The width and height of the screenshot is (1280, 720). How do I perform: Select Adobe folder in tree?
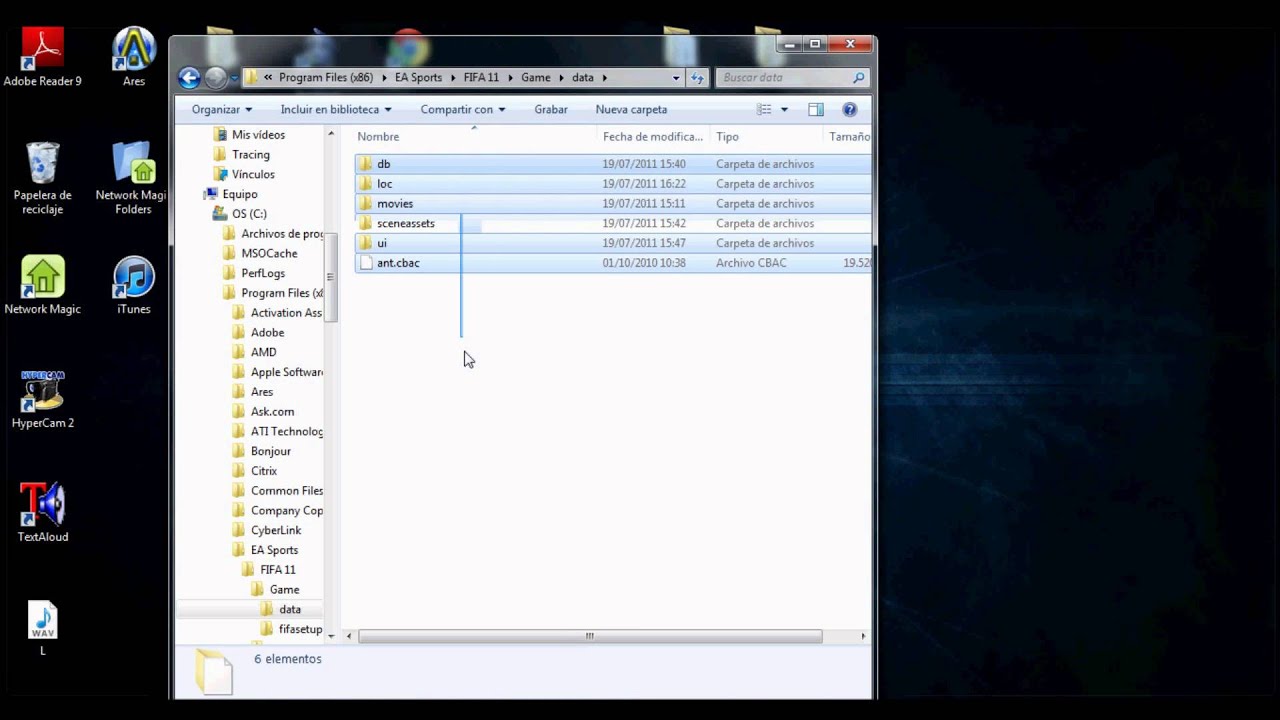[267, 333]
